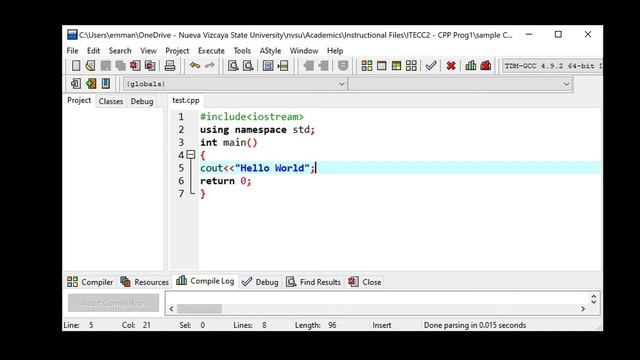This screenshot has width=640, height=360.
Task: Click the Insert icon beside globals dropdown
Action: (x=76, y=84)
